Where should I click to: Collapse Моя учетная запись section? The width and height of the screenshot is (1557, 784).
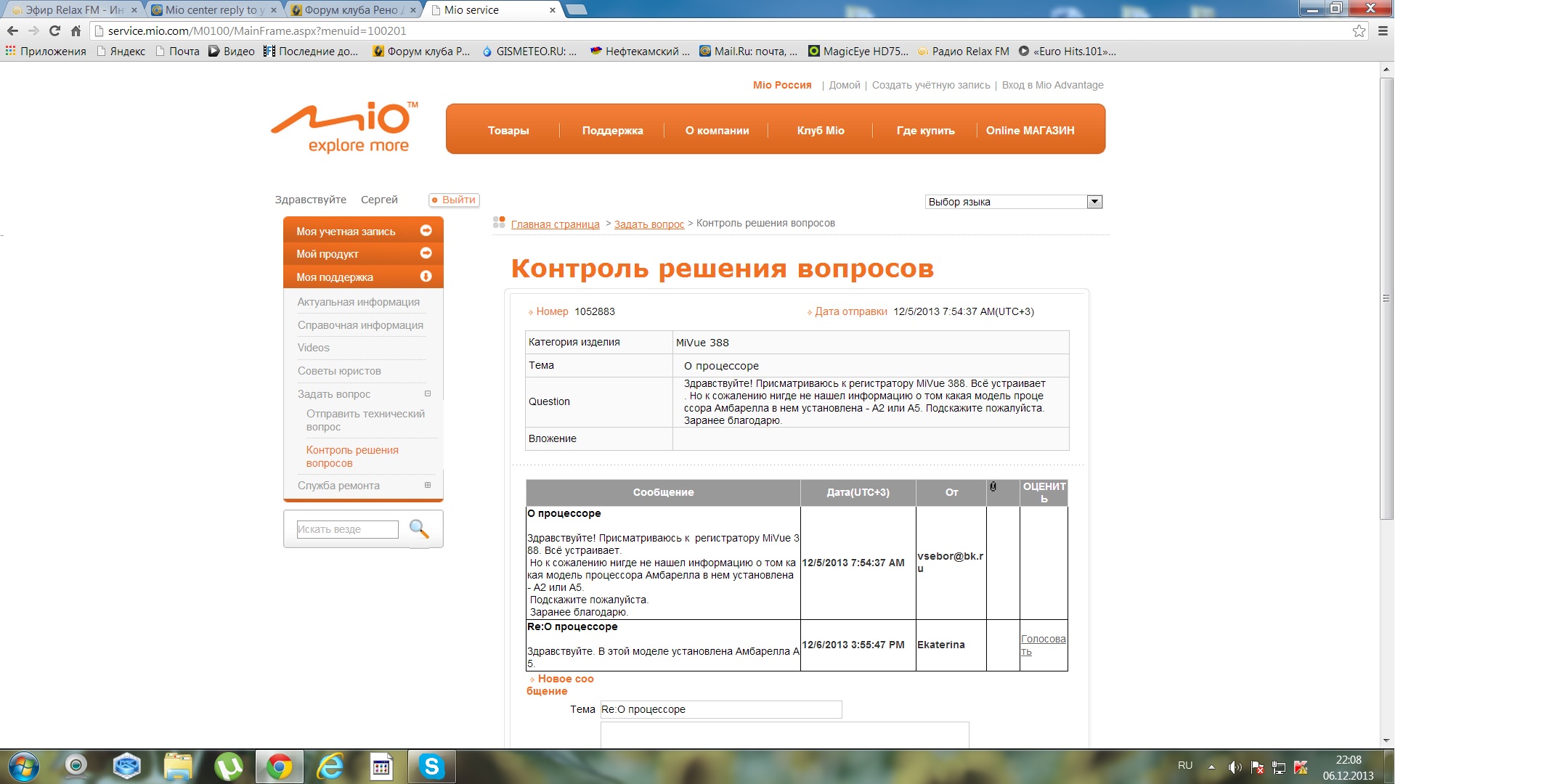(x=426, y=230)
